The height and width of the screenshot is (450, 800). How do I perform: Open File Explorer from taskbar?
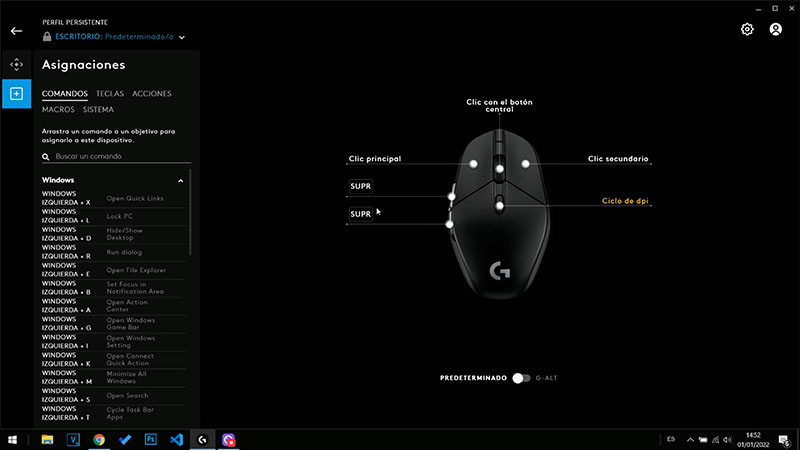pos(47,440)
